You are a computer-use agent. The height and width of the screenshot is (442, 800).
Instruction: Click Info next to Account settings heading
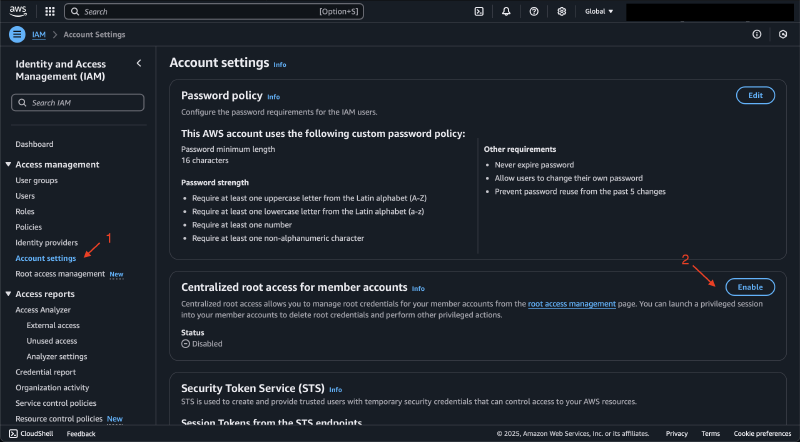pyautogui.click(x=280, y=65)
